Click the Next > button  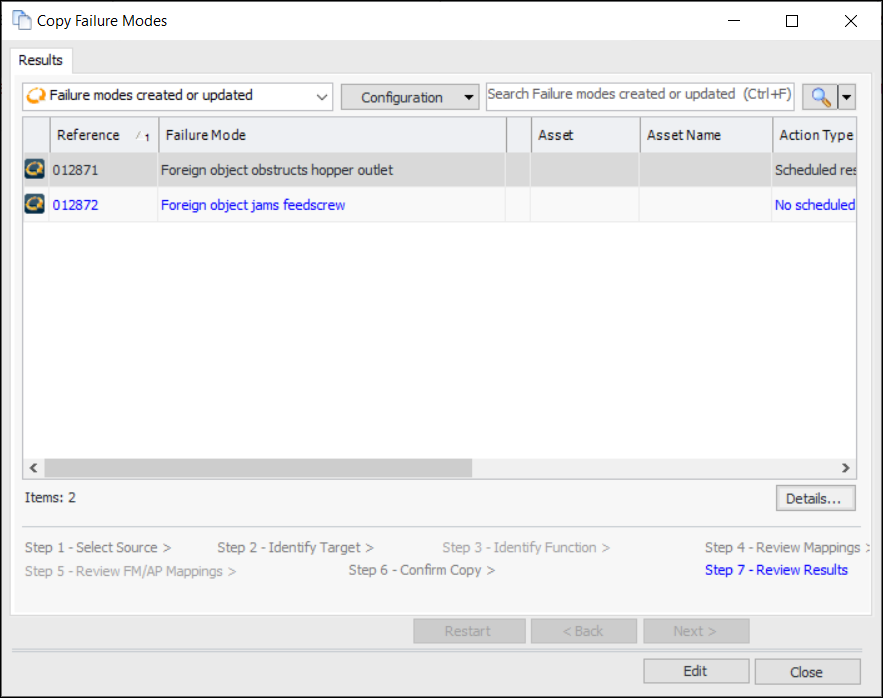click(696, 631)
